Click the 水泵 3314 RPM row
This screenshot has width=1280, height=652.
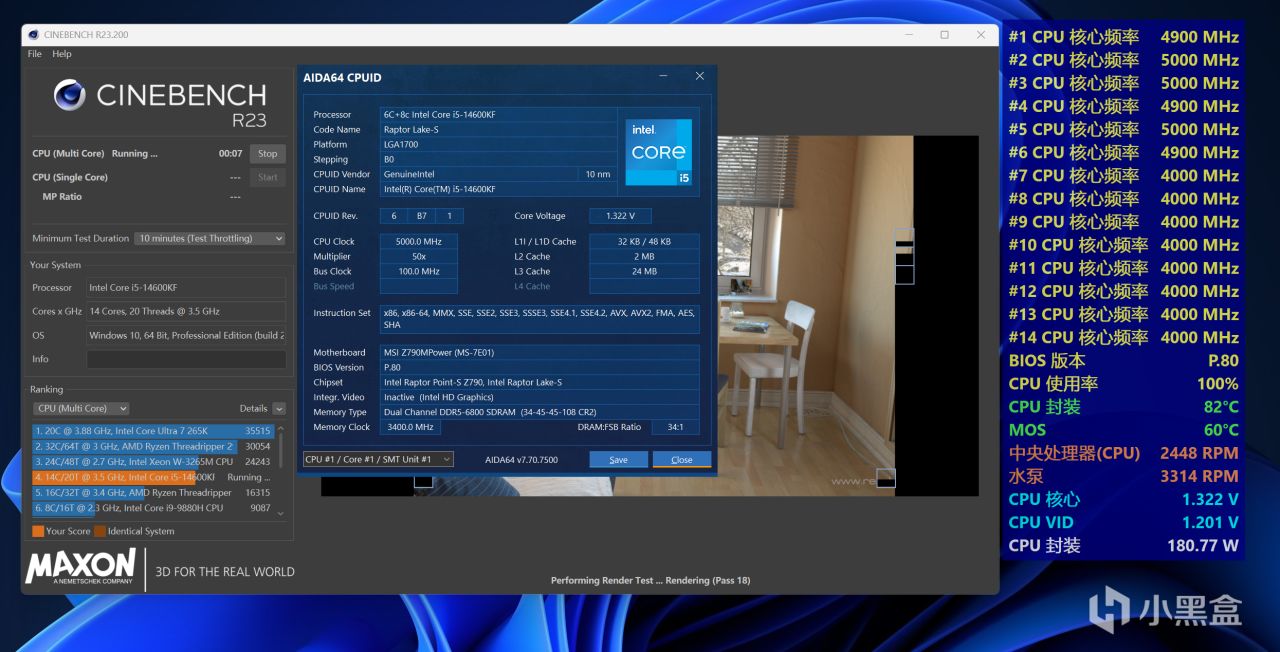[x=1123, y=476]
